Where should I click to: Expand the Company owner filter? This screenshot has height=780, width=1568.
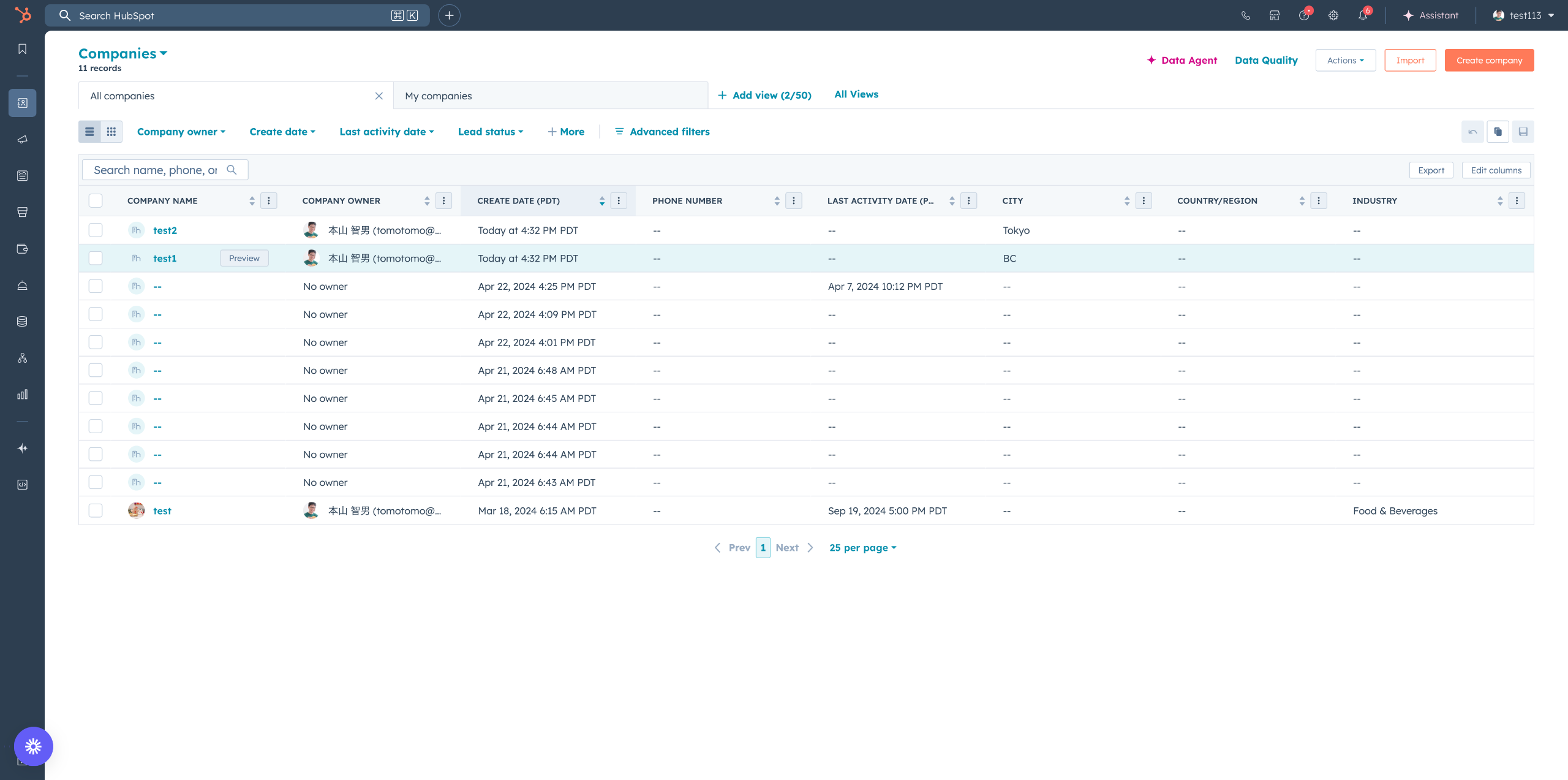pyautogui.click(x=181, y=132)
